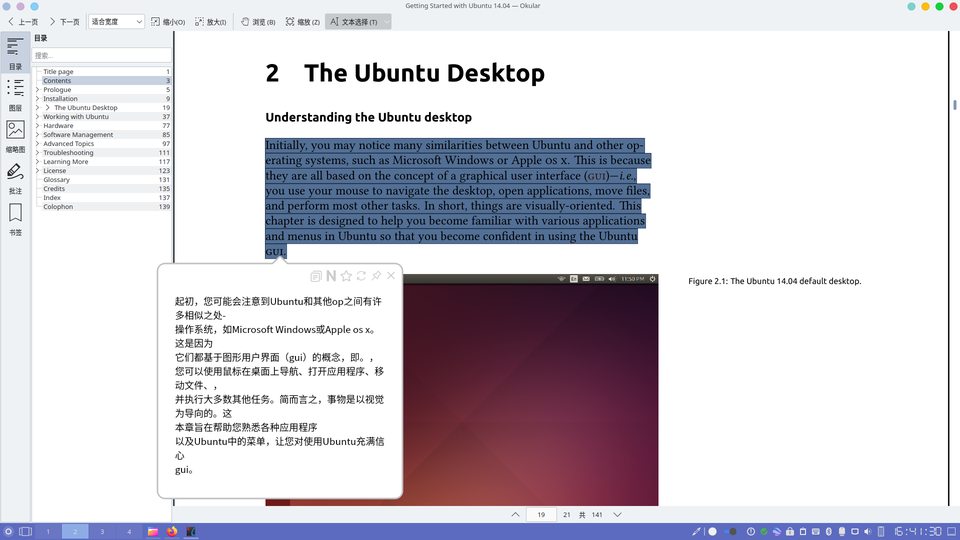This screenshot has width=960, height=540.
Task: Click the zoom in (放大) button
Action: click(211, 21)
